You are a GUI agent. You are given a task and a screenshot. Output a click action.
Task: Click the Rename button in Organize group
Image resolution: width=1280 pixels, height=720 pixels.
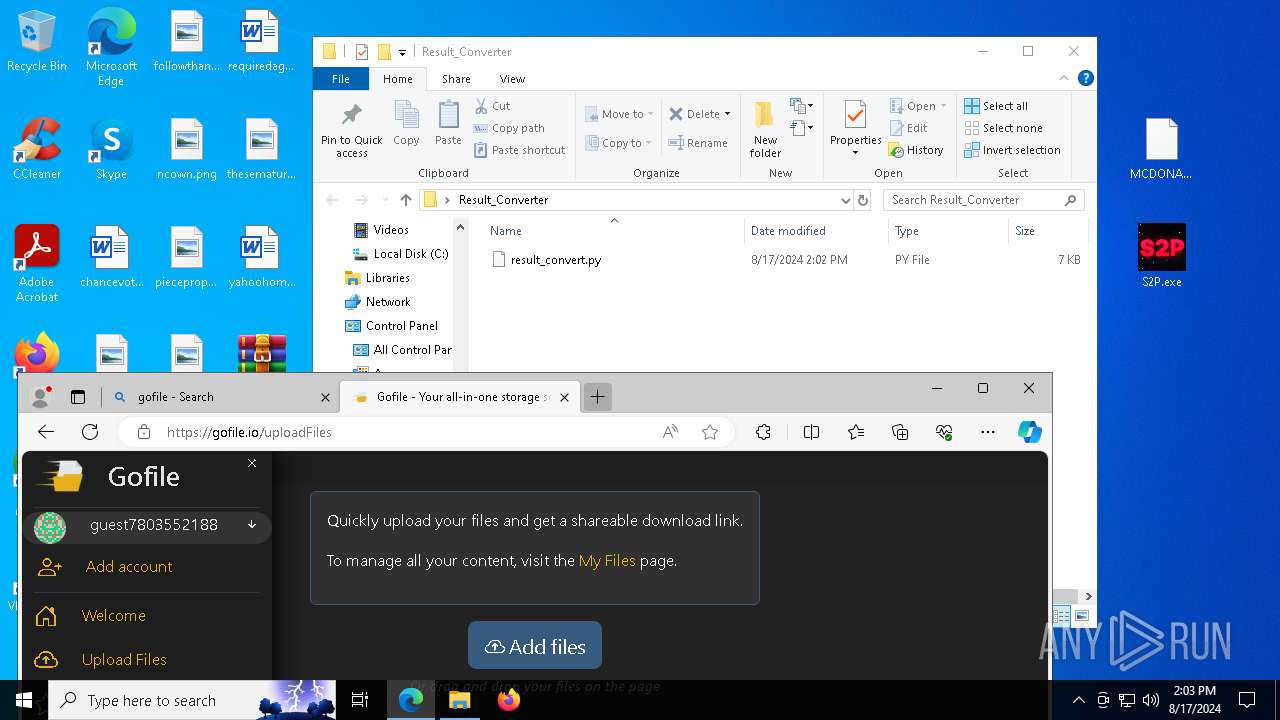click(698, 143)
